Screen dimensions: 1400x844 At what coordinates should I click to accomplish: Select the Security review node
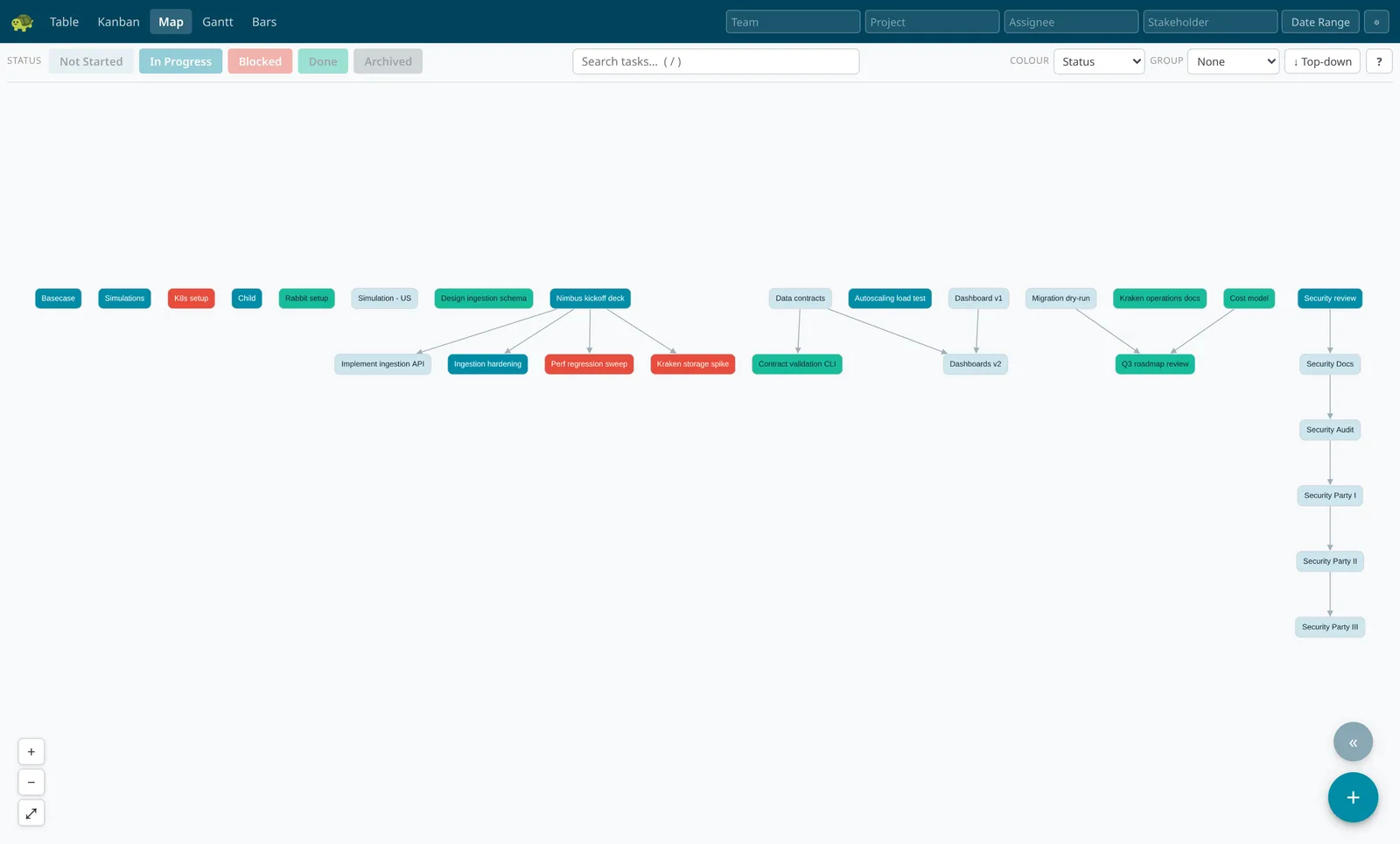(x=1330, y=299)
